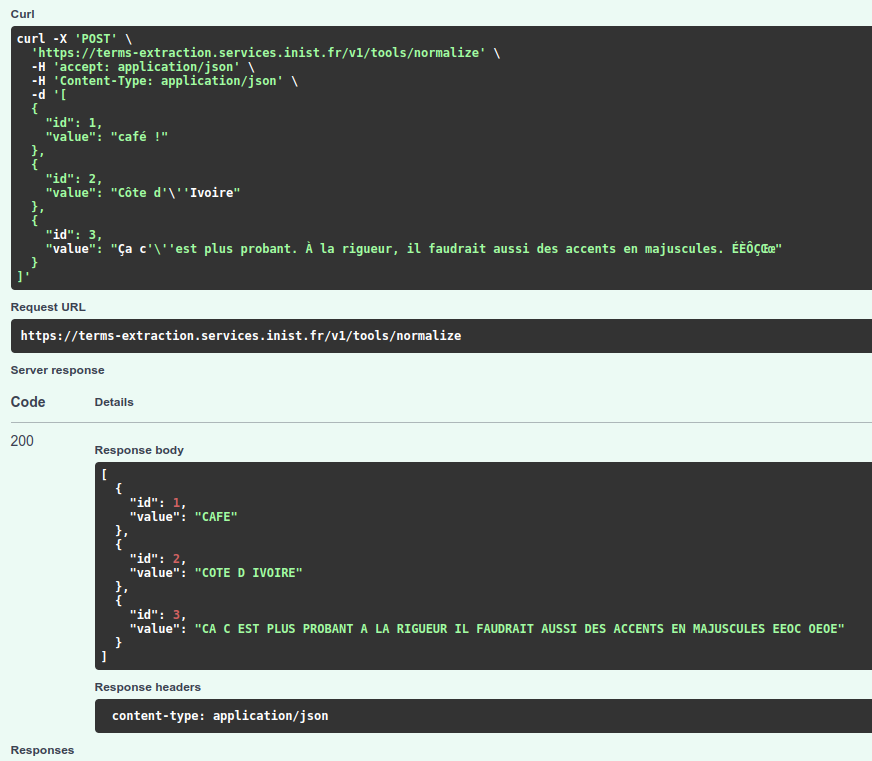Click the Response body label

pos(139,450)
